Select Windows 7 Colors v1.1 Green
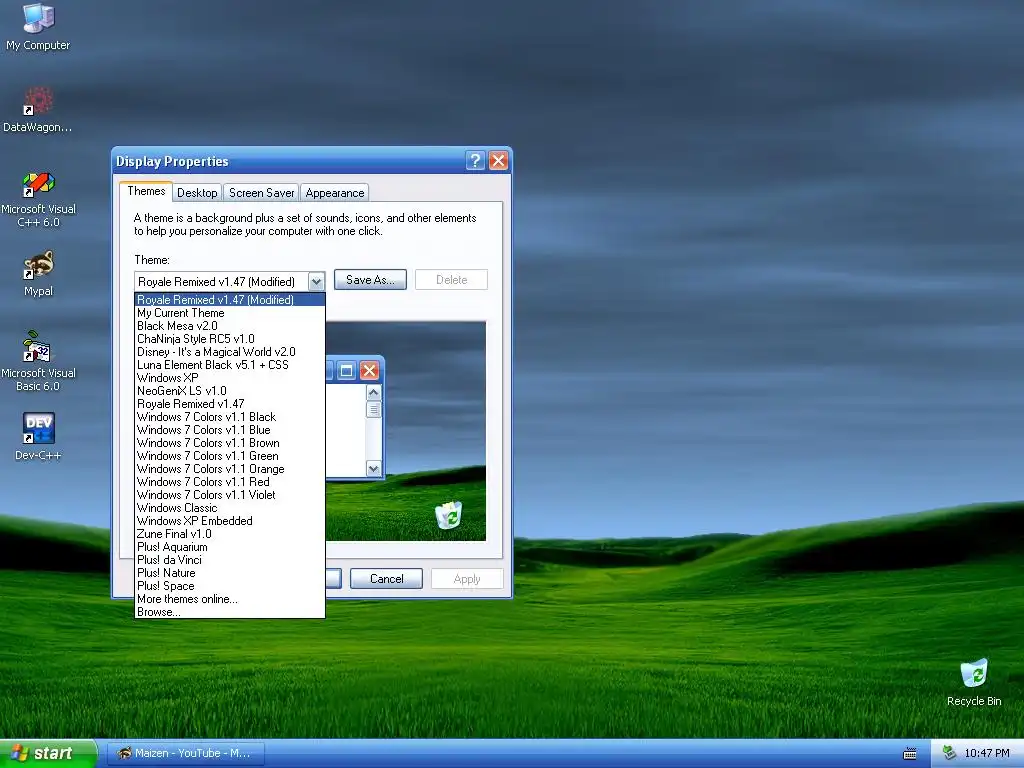The width and height of the screenshot is (1024, 768). pyautogui.click(x=230, y=456)
